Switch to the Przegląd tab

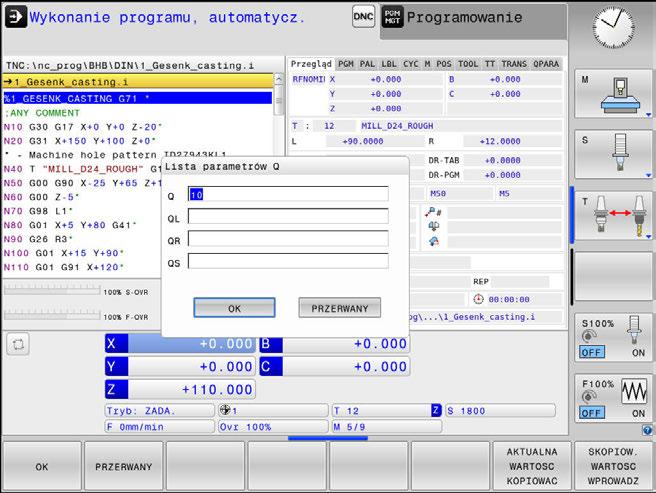(311, 64)
